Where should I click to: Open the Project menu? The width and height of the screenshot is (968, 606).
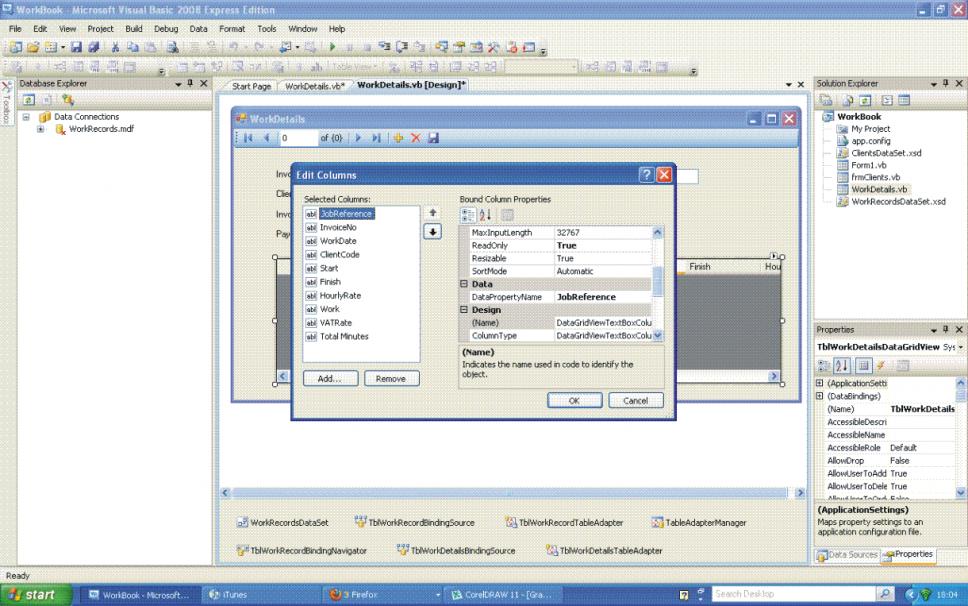[101, 28]
